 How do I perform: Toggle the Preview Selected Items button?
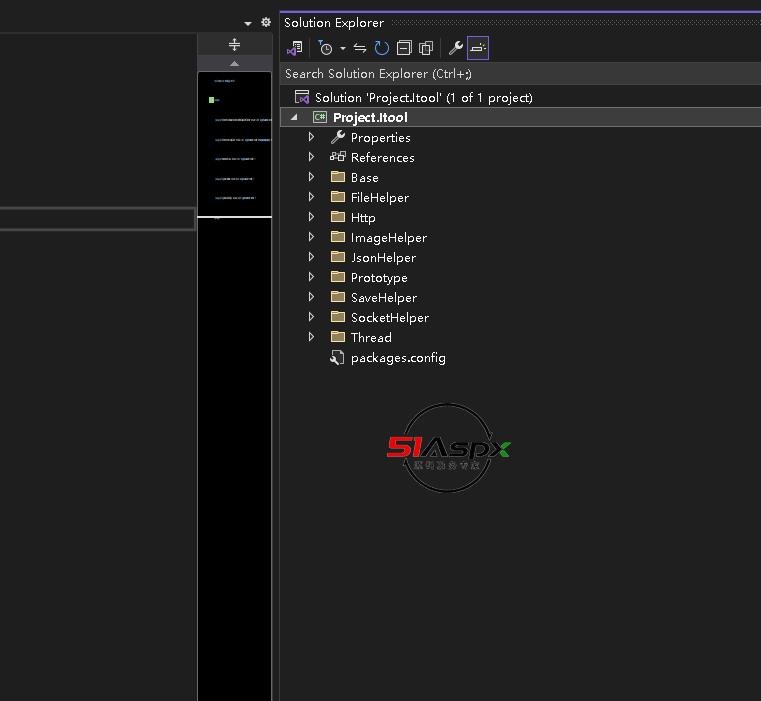tap(478, 48)
